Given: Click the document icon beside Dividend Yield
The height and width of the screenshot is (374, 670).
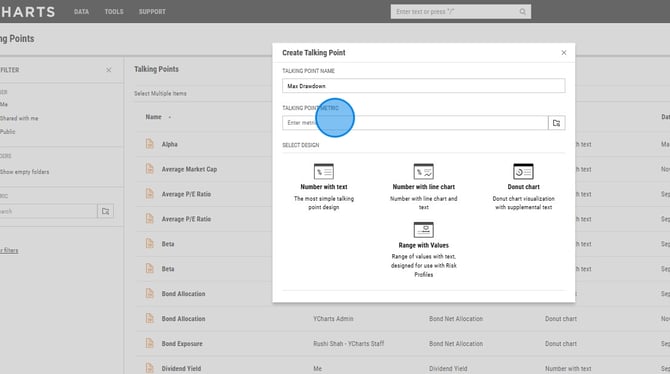Looking at the screenshot, I should (x=150, y=368).
